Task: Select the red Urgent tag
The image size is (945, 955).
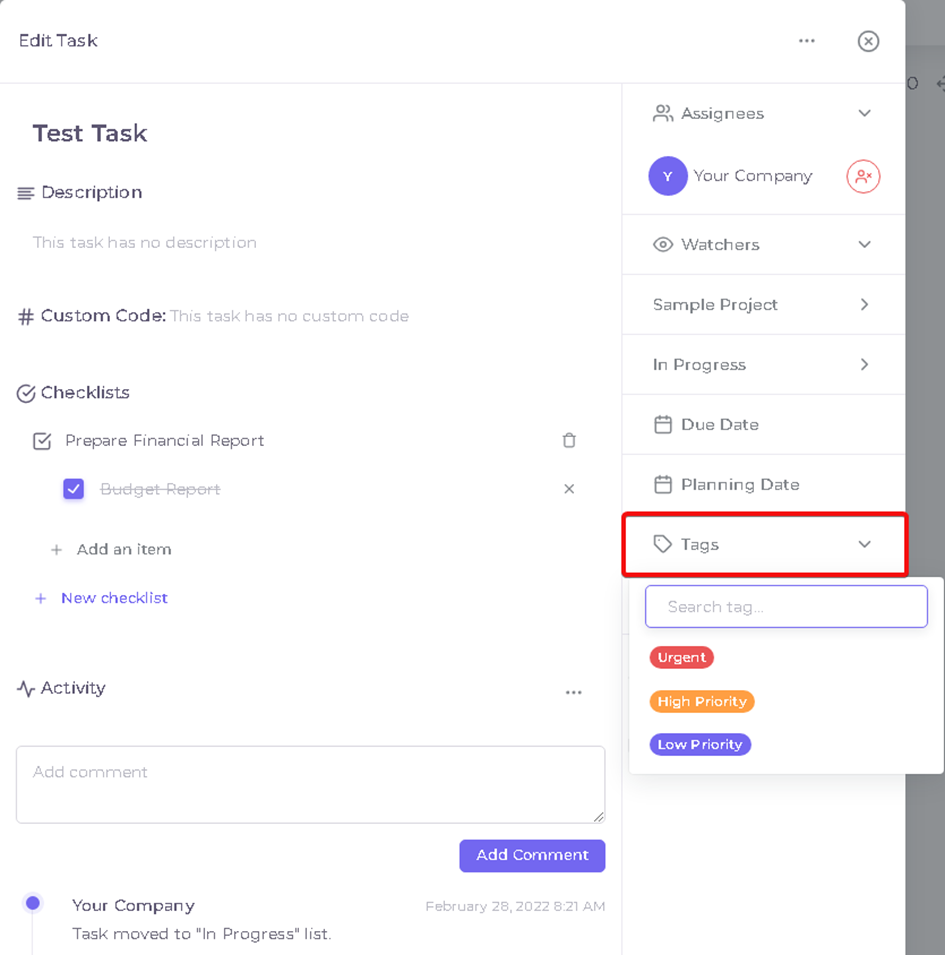Action: pyautogui.click(x=681, y=658)
